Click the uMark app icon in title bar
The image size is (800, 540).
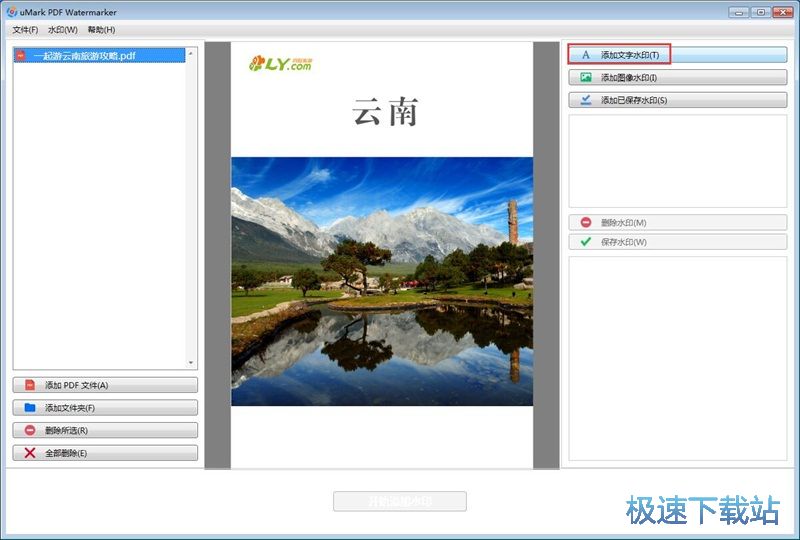point(12,12)
